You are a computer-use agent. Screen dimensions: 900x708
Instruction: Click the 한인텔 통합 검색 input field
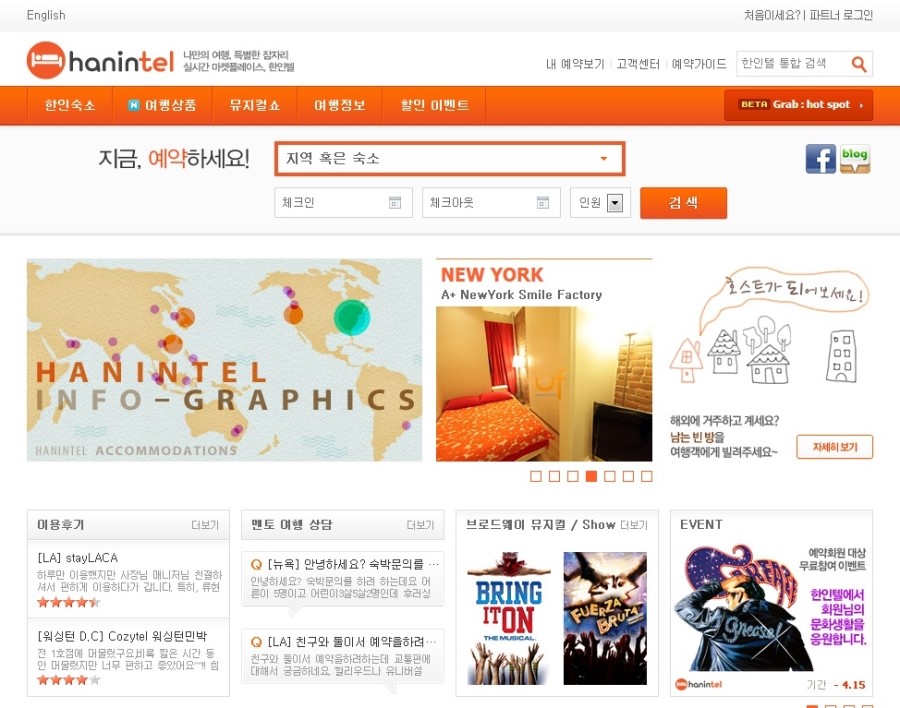tap(793, 64)
